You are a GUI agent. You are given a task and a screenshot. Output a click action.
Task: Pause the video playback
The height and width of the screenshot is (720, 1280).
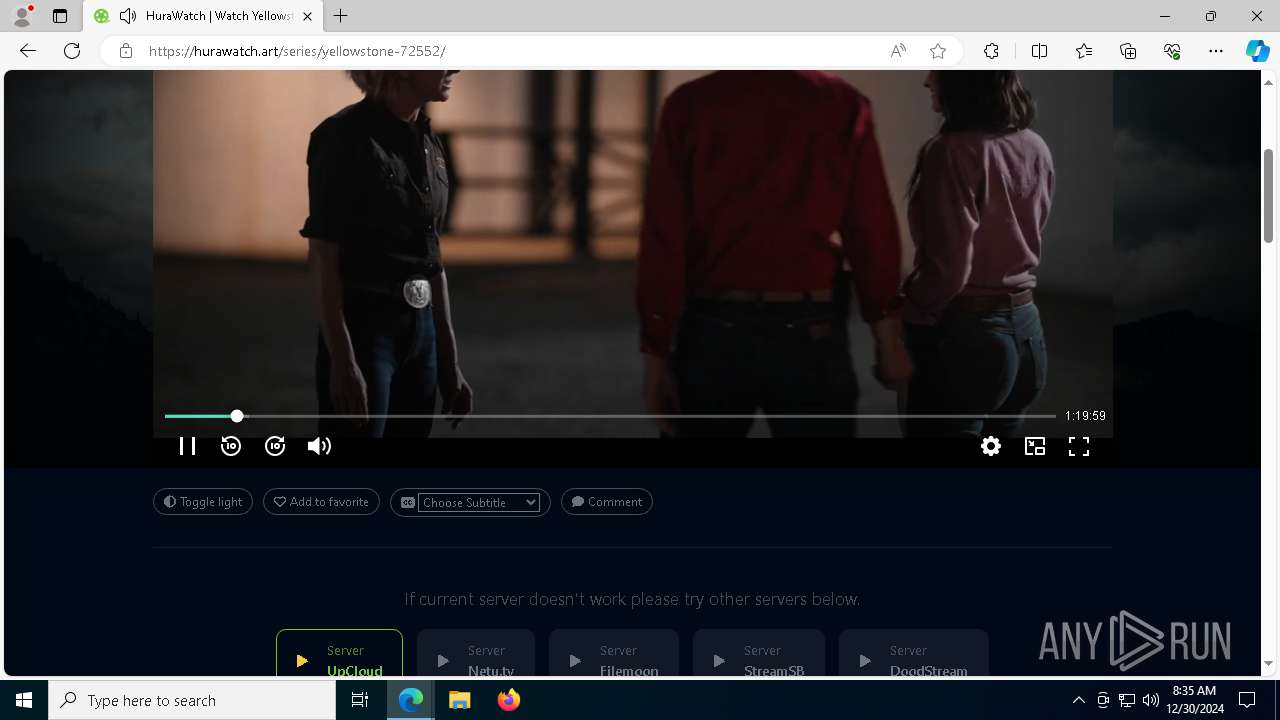click(187, 446)
